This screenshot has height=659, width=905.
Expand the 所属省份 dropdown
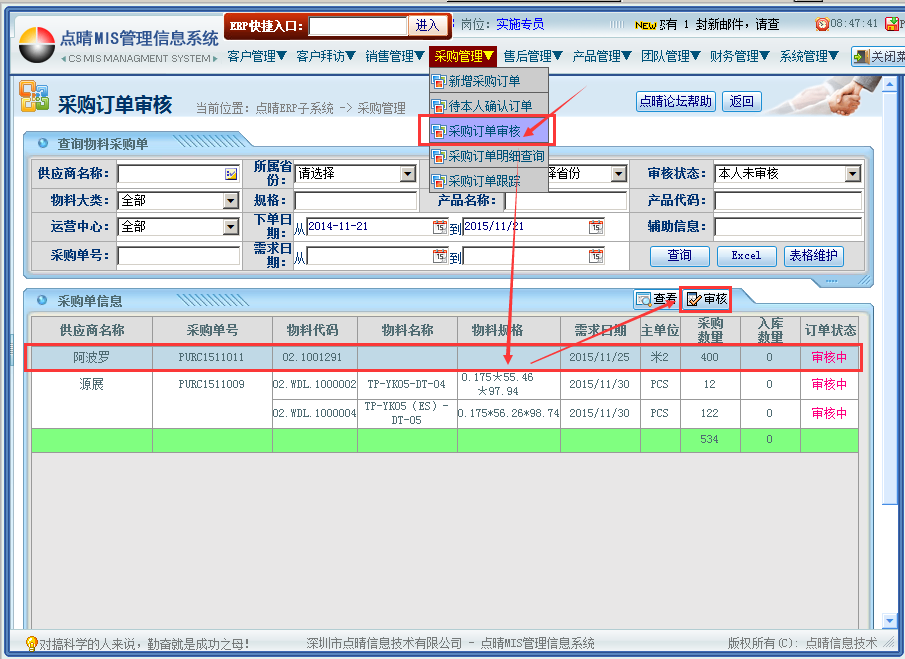(x=407, y=174)
